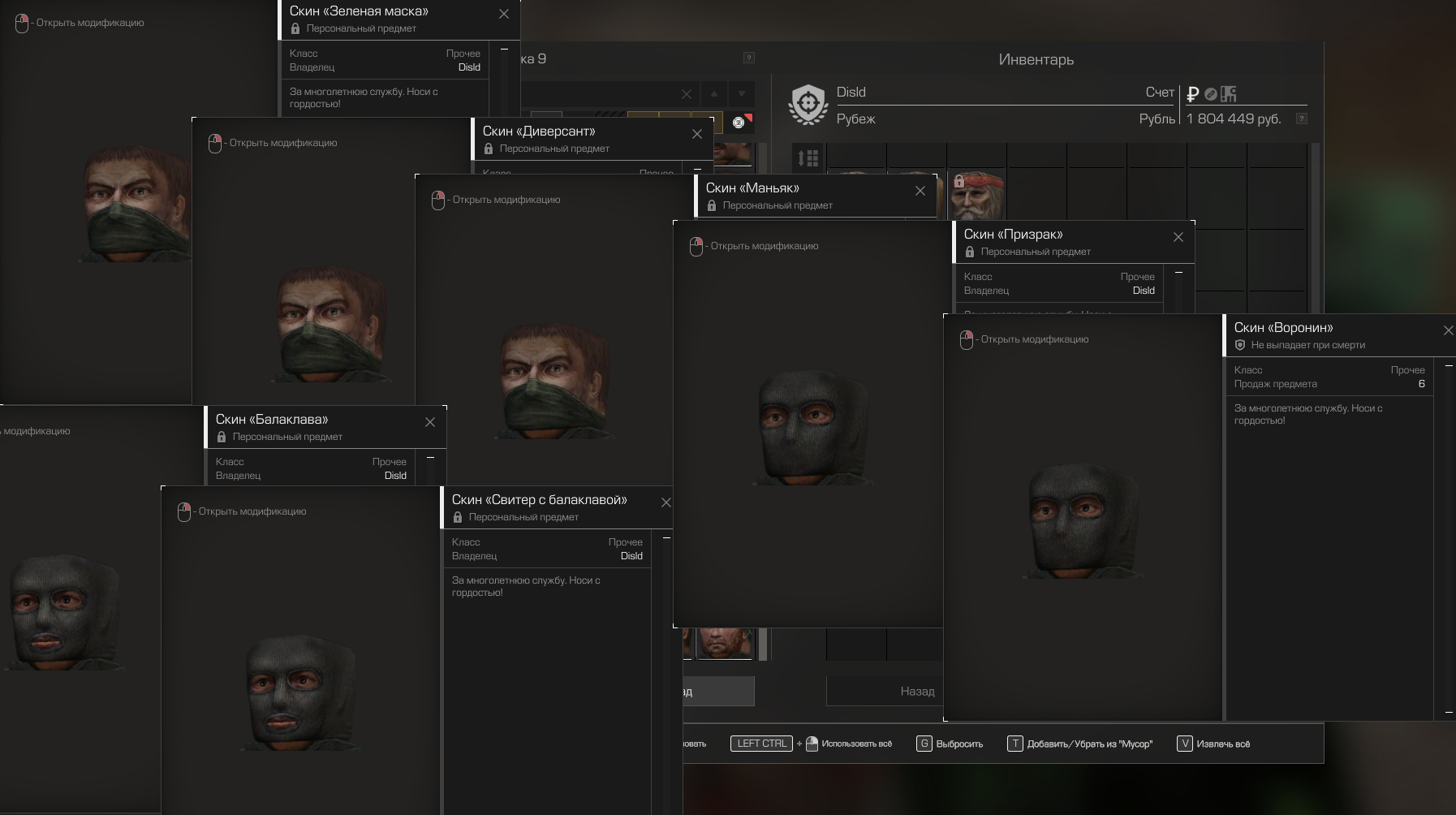1456x815 pixels.
Task: Click the storage up arrow button
Action: pyautogui.click(x=714, y=93)
